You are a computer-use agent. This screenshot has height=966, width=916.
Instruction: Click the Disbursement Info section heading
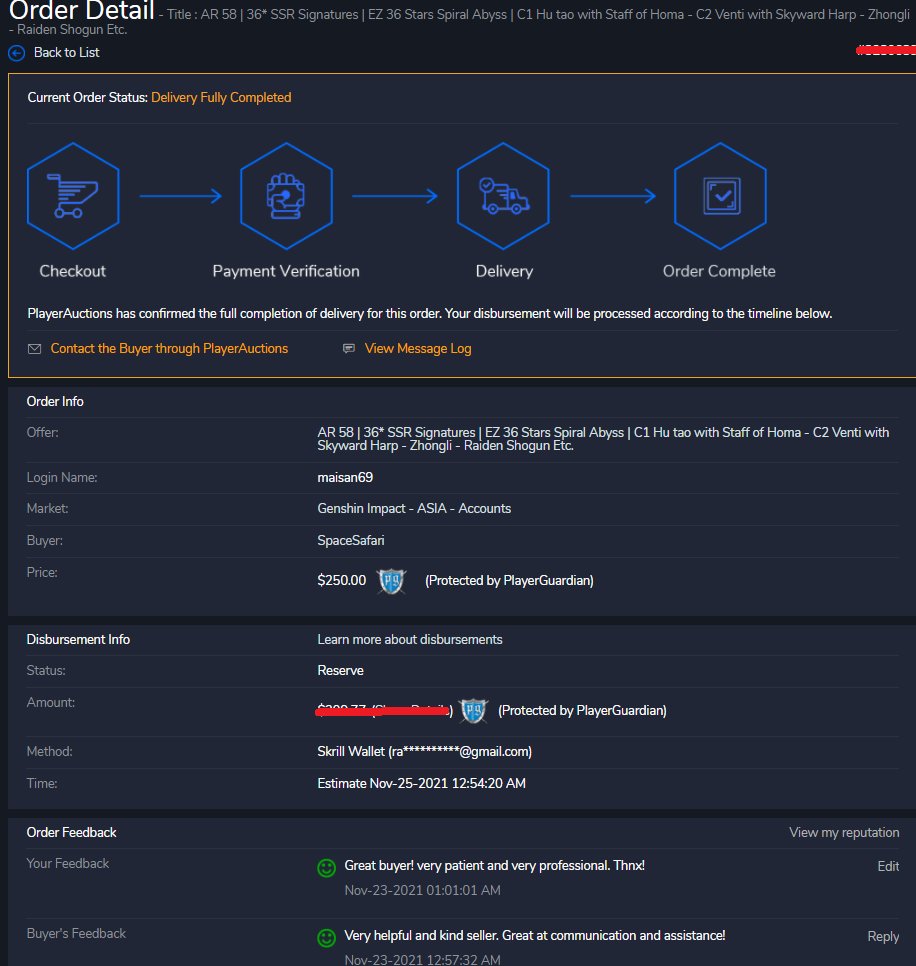[x=78, y=639]
